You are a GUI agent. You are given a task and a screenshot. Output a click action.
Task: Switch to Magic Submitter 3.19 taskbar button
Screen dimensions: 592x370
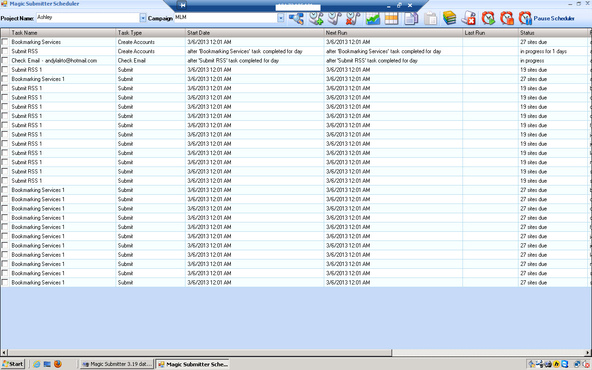(x=117, y=364)
